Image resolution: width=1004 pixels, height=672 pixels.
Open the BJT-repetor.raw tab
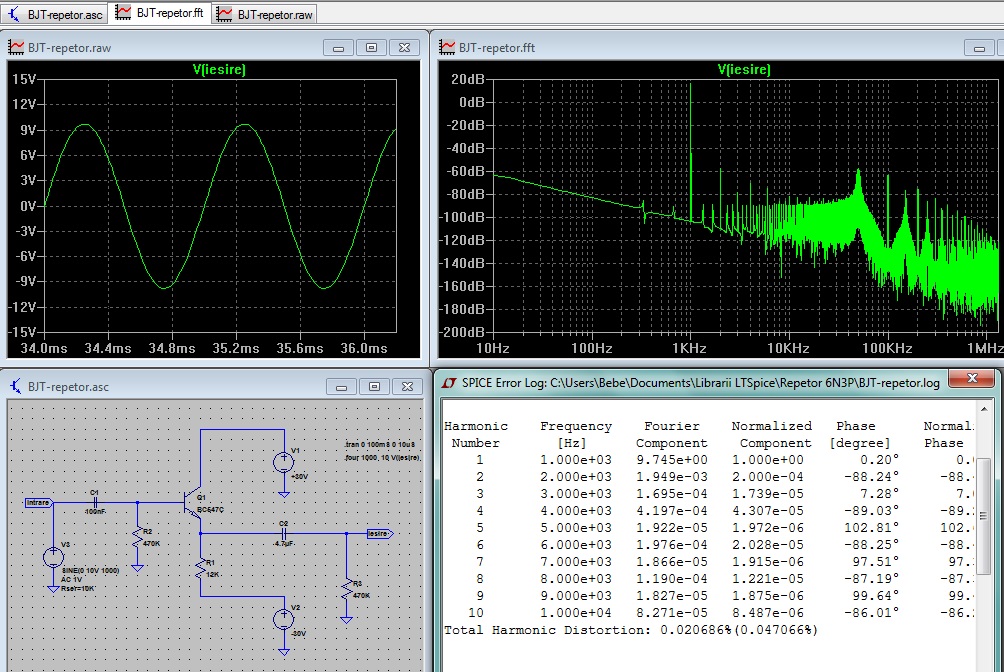click(x=265, y=14)
